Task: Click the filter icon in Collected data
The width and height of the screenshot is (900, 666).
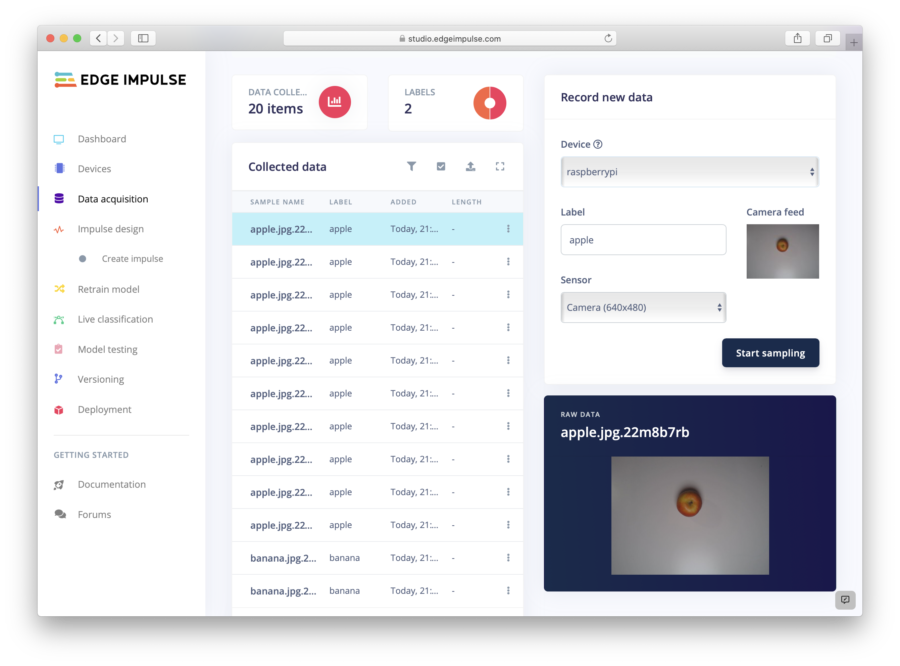Action: tap(411, 167)
